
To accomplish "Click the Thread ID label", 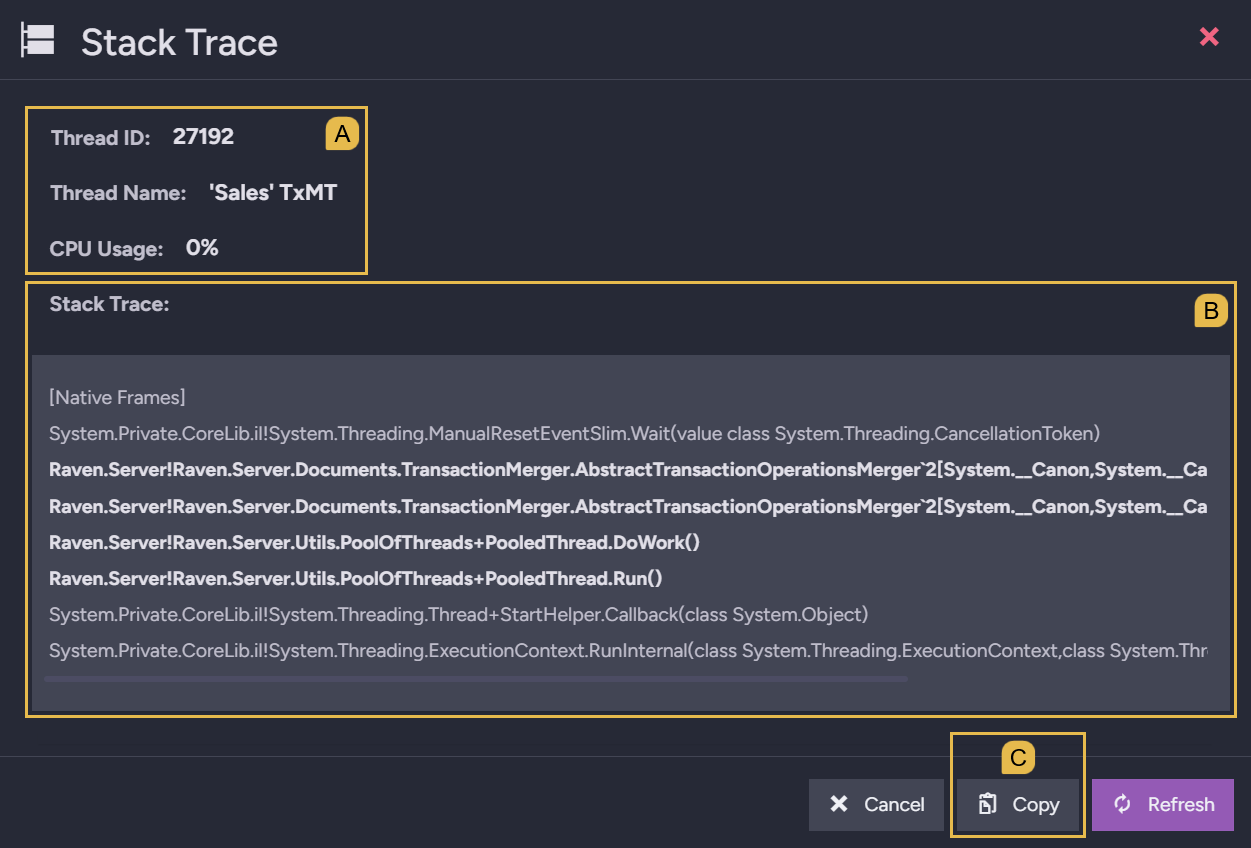I will (100, 138).
